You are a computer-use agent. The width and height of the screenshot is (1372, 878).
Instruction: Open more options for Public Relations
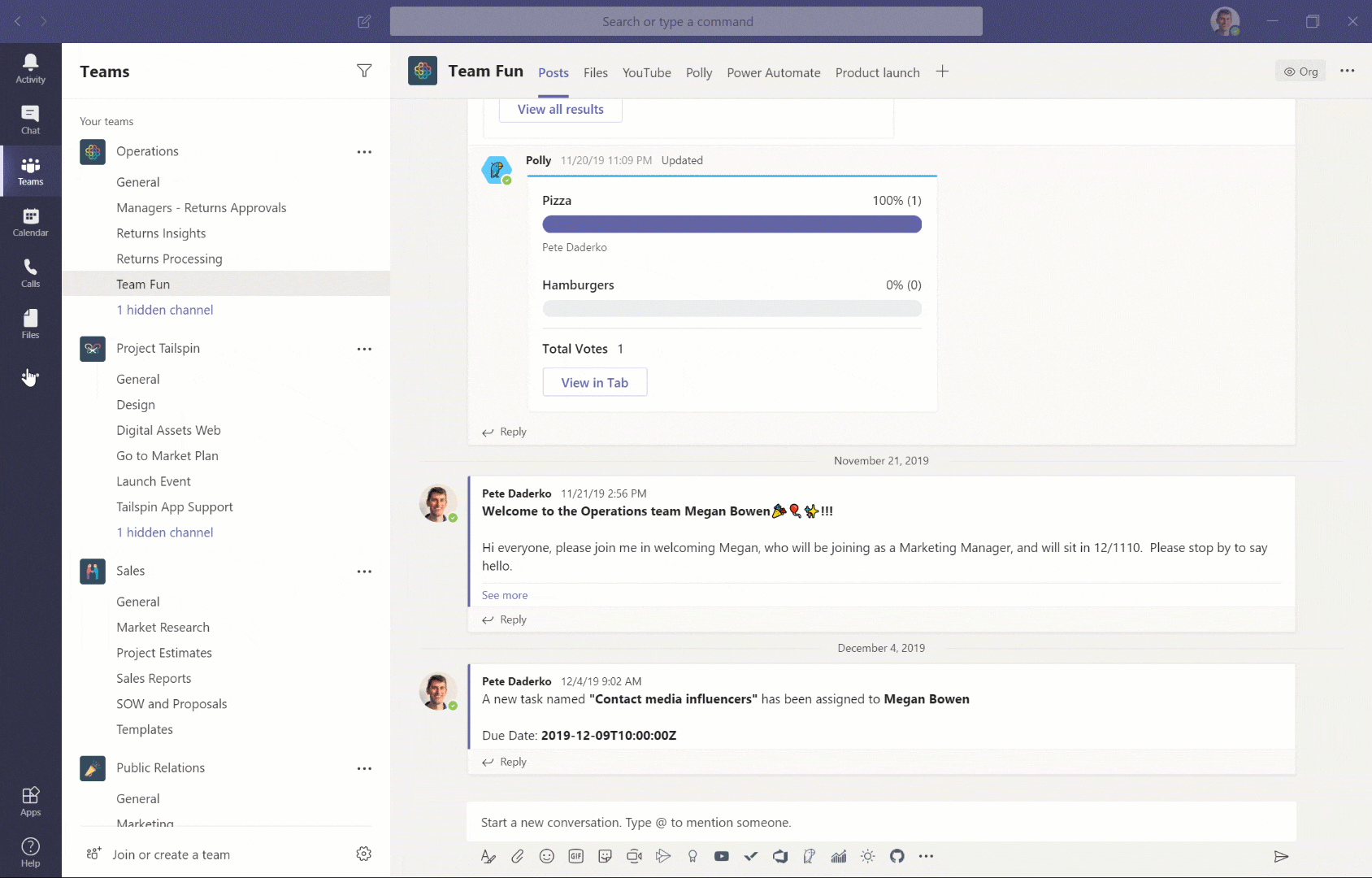pos(364,768)
